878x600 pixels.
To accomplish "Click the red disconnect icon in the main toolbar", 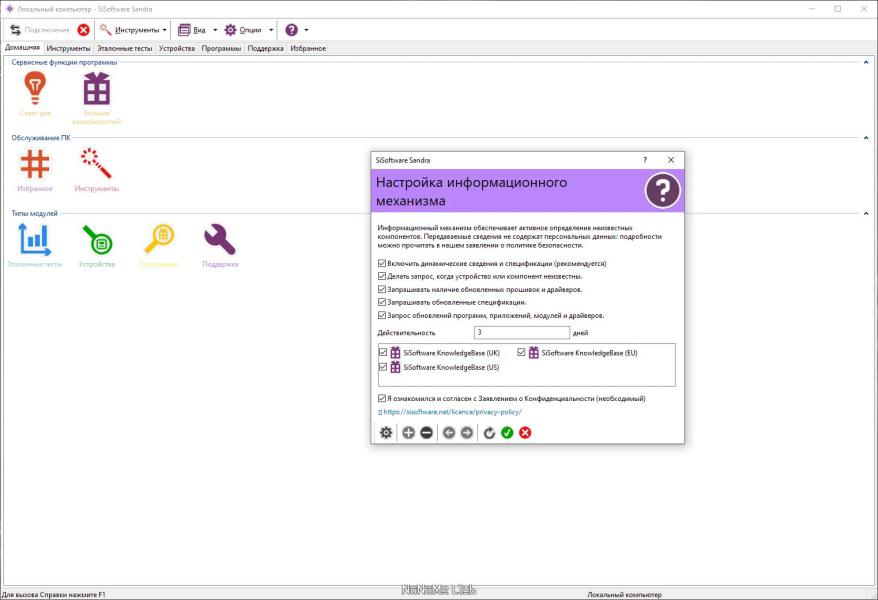I will coord(83,30).
